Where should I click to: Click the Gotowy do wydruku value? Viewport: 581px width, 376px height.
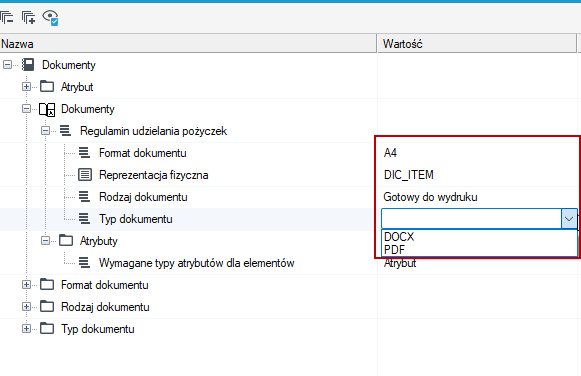pos(430,197)
